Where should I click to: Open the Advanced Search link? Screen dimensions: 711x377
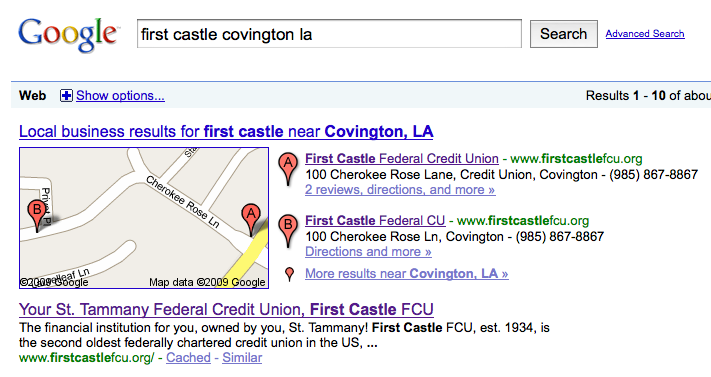pos(645,34)
